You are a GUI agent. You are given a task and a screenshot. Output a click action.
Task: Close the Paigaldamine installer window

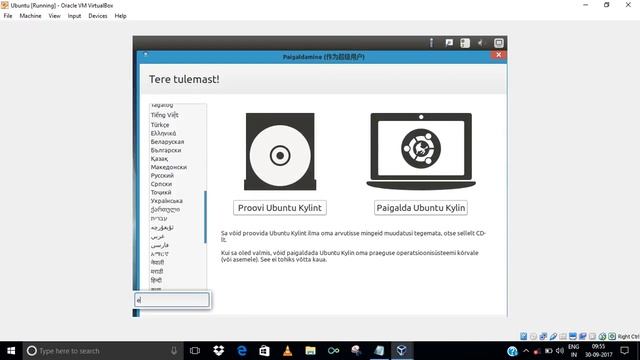point(498,55)
